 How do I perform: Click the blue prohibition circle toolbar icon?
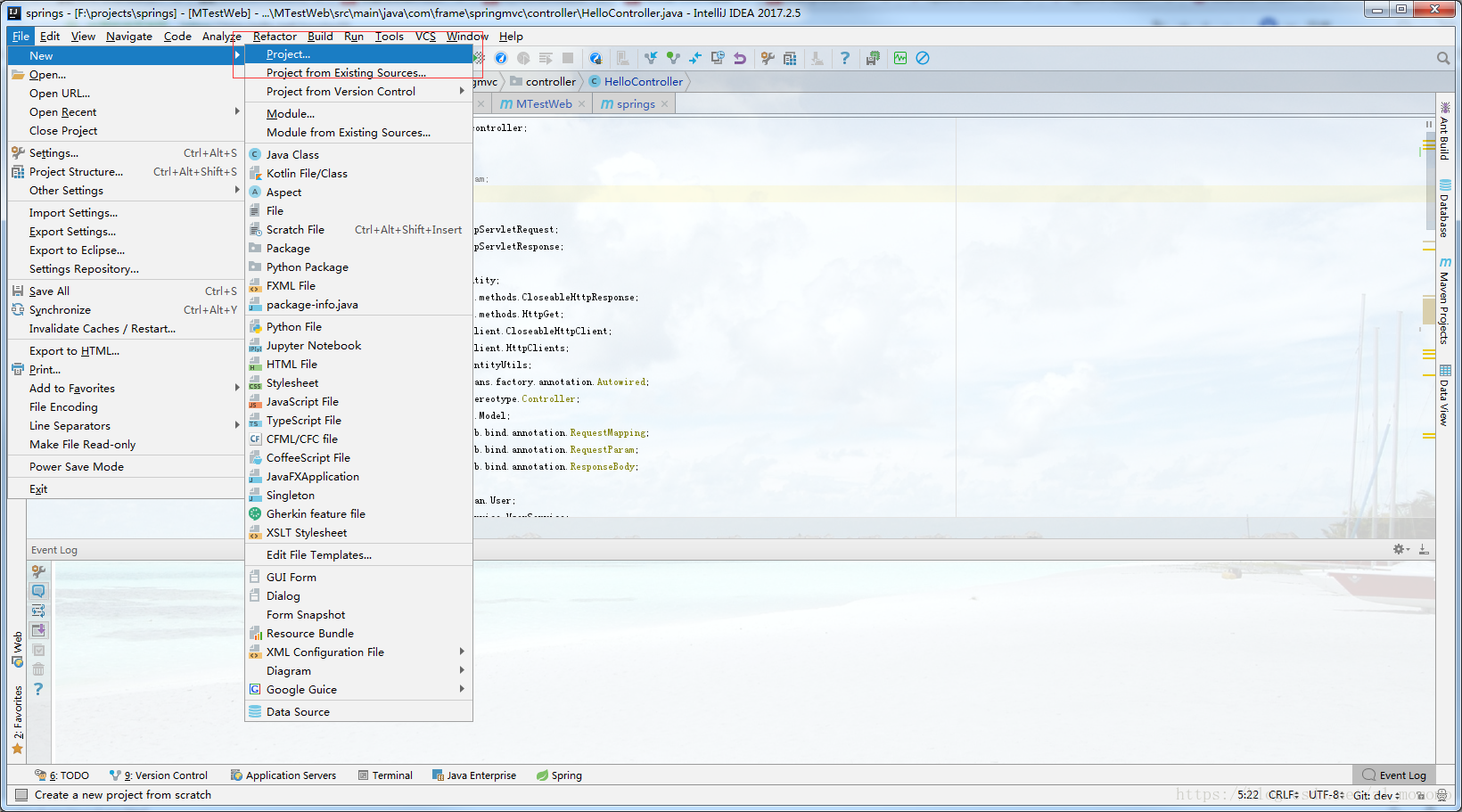tap(923, 58)
